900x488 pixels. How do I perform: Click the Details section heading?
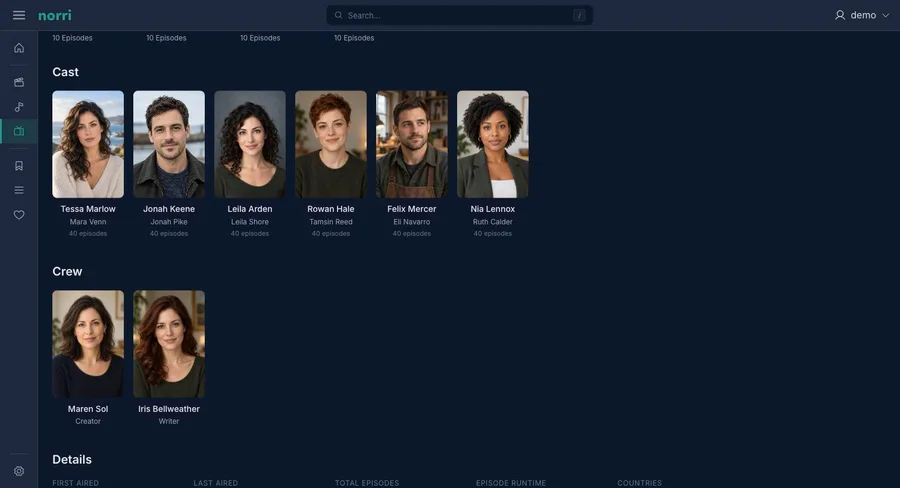(72, 460)
